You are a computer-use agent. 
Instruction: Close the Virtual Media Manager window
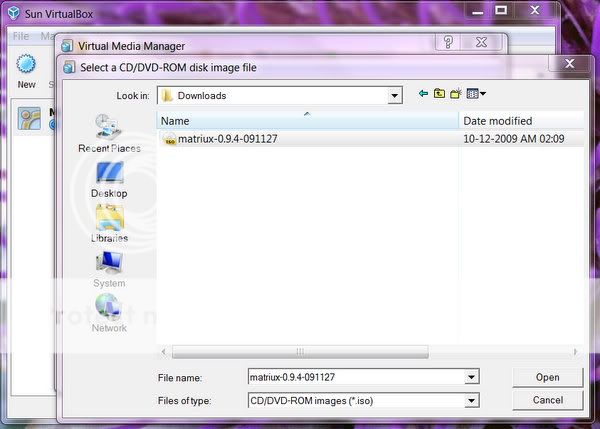click(x=481, y=42)
